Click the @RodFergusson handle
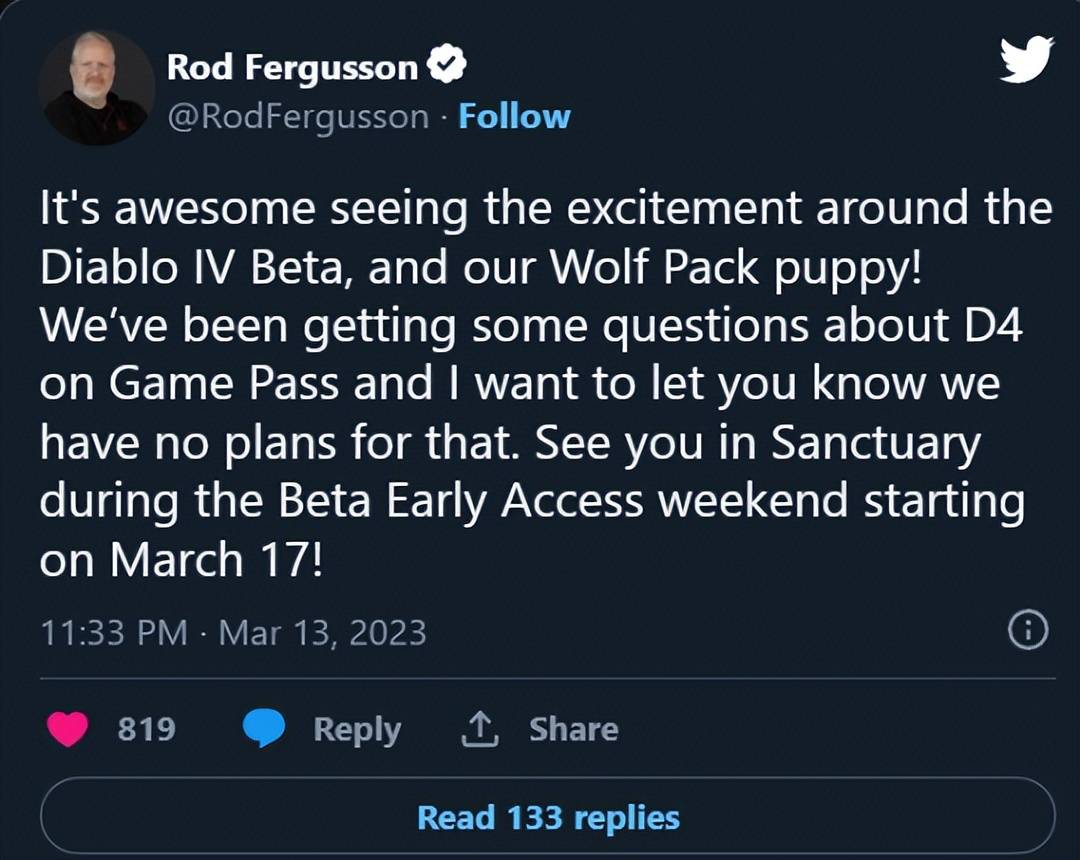Viewport: 1080px width, 860px height. coord(297,117)
